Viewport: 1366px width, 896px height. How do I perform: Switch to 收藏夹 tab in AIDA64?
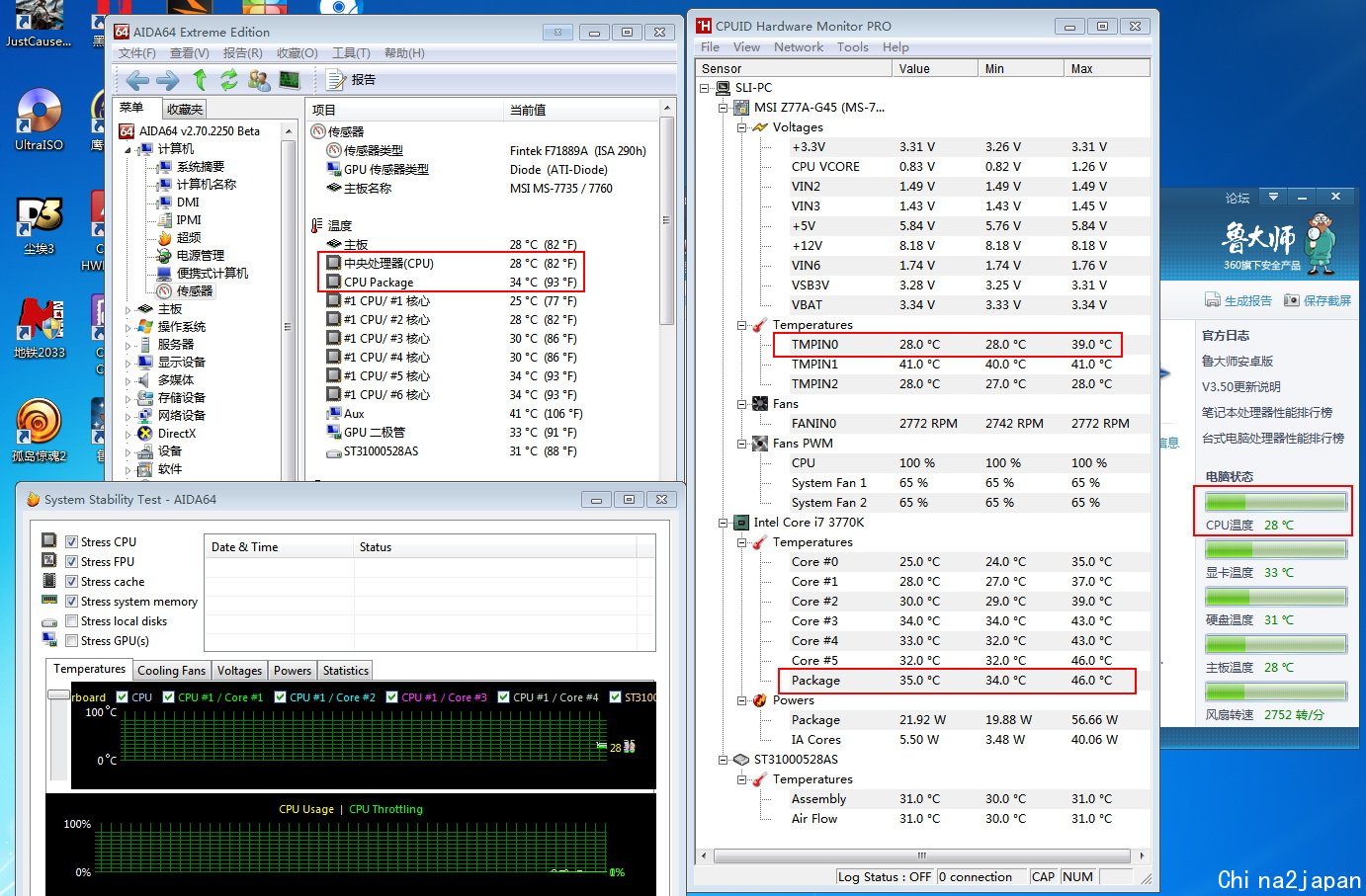pyautogui.click(x=184, y=109)
